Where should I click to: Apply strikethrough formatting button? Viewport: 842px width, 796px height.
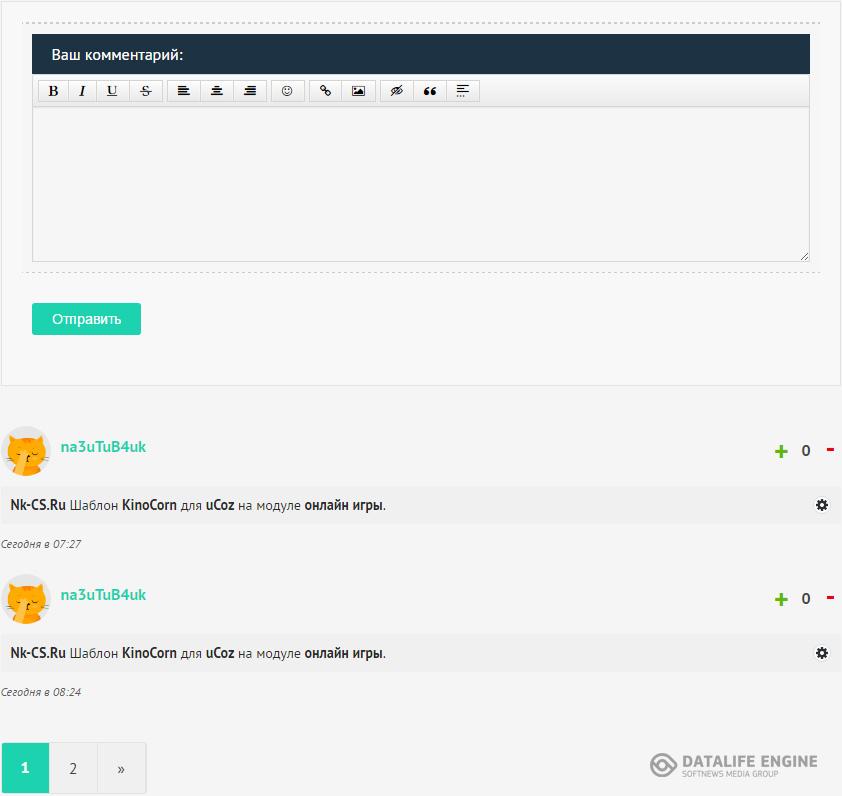[x=146, y=91]
